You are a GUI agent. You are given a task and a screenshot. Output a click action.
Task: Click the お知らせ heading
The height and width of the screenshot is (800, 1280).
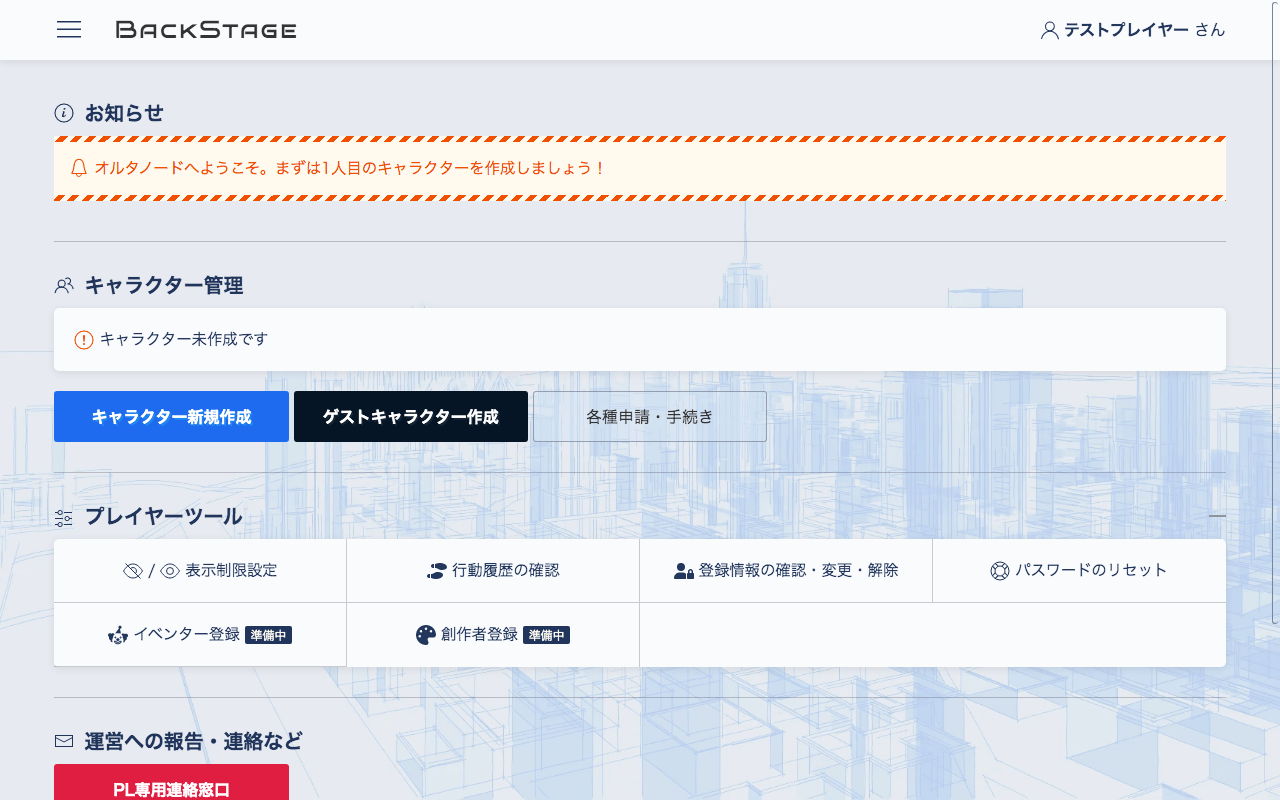124,113
